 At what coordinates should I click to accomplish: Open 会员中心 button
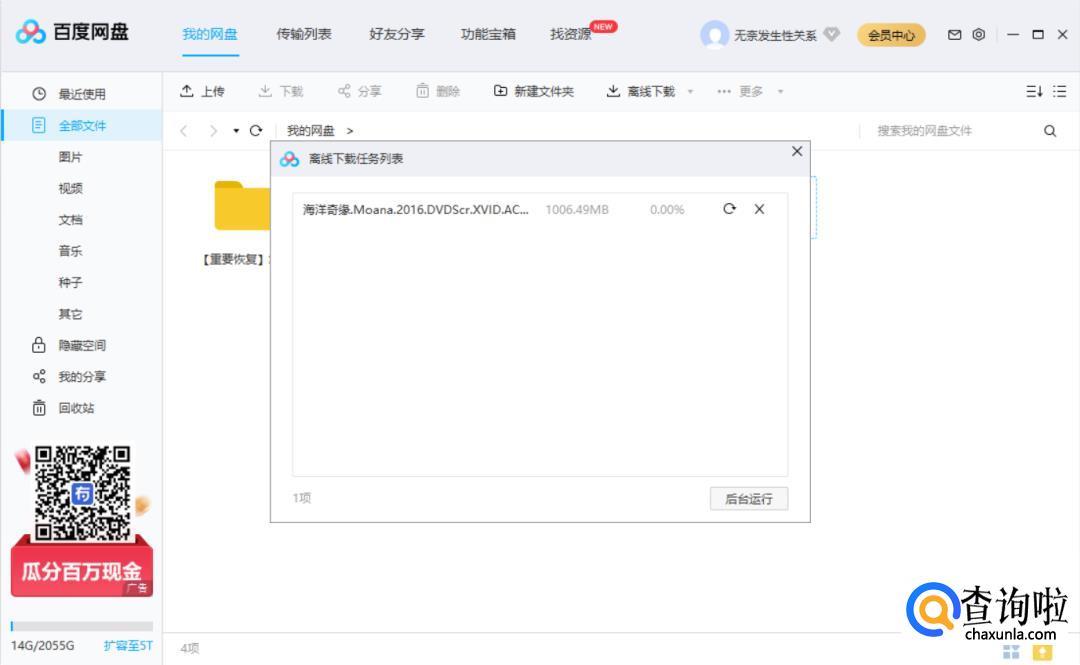click(891, 35)
